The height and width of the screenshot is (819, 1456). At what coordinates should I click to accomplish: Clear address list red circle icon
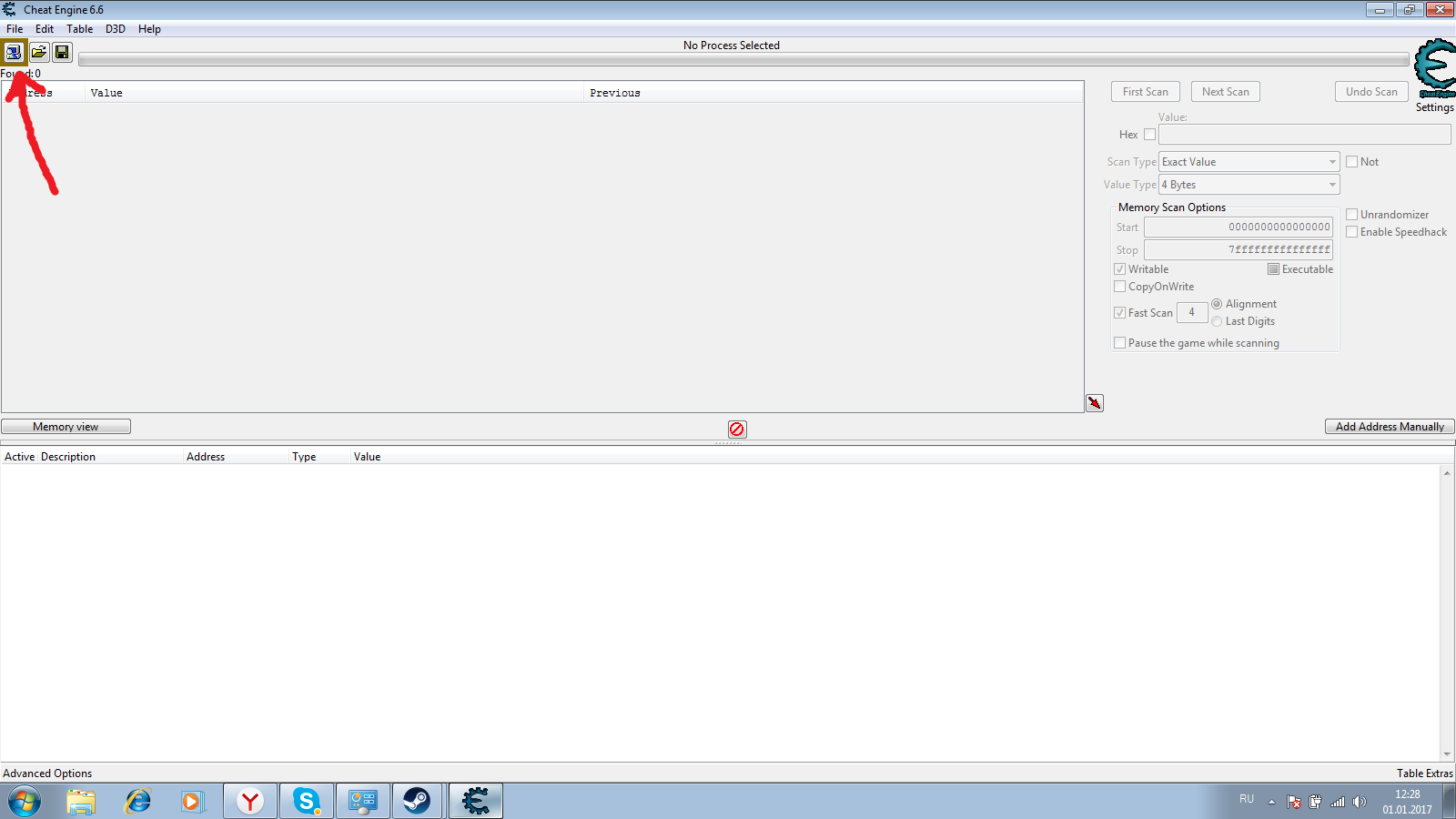coord(737,429)
